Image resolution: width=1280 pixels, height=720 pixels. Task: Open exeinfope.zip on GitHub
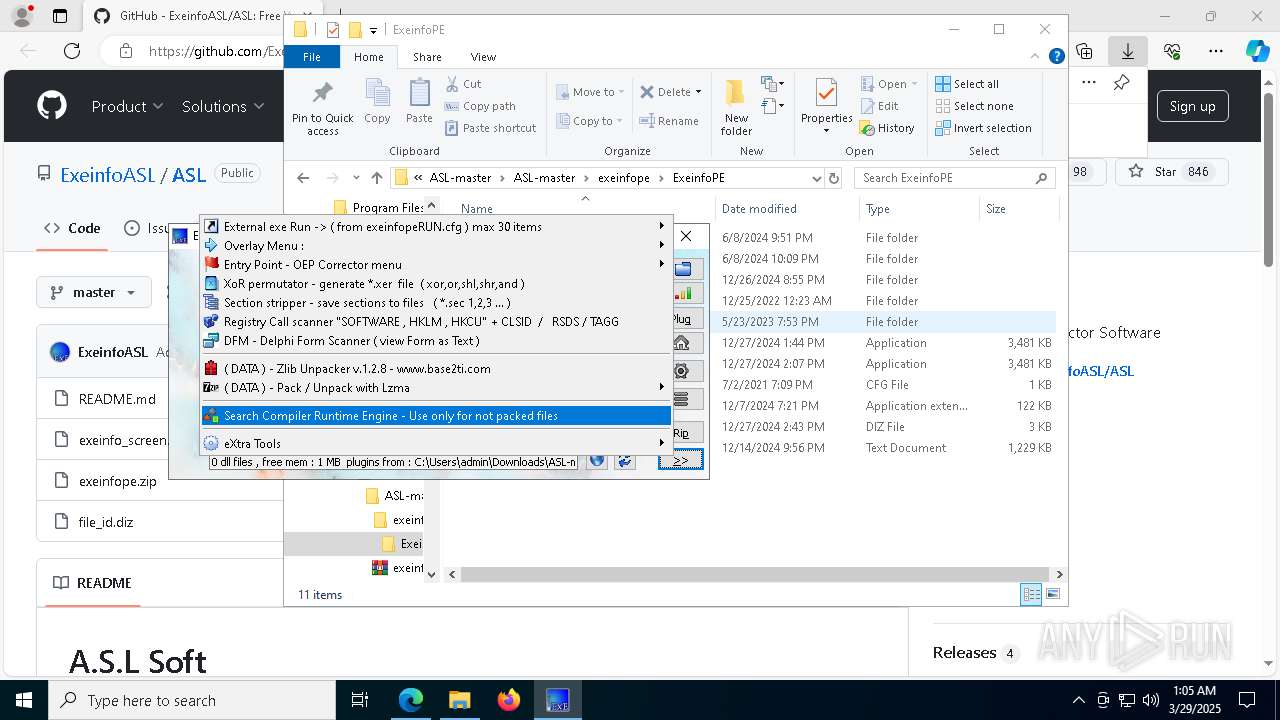[x=118, y=481]
